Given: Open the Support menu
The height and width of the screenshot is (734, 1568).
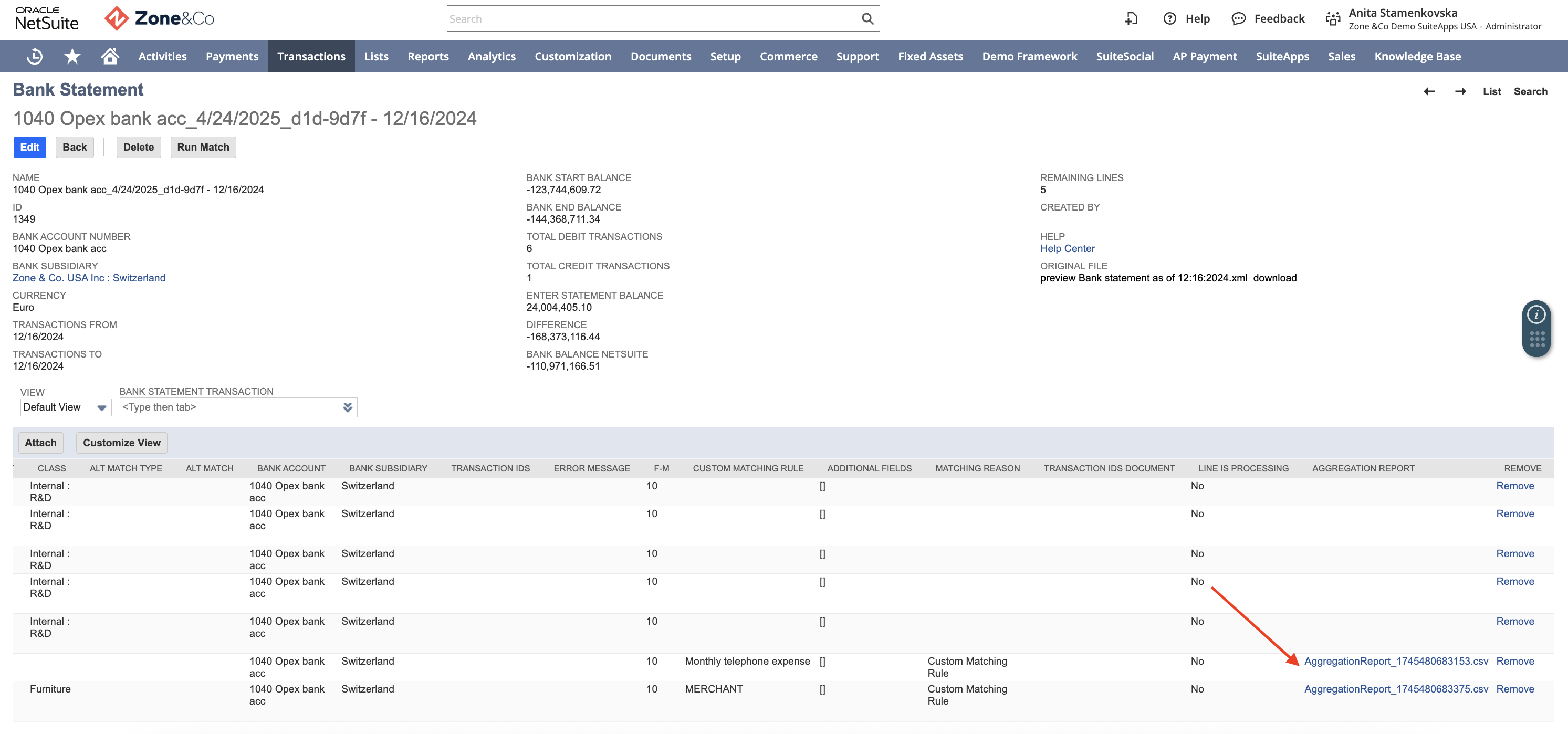Looking at the screenshot, I should tap(857, 56).
